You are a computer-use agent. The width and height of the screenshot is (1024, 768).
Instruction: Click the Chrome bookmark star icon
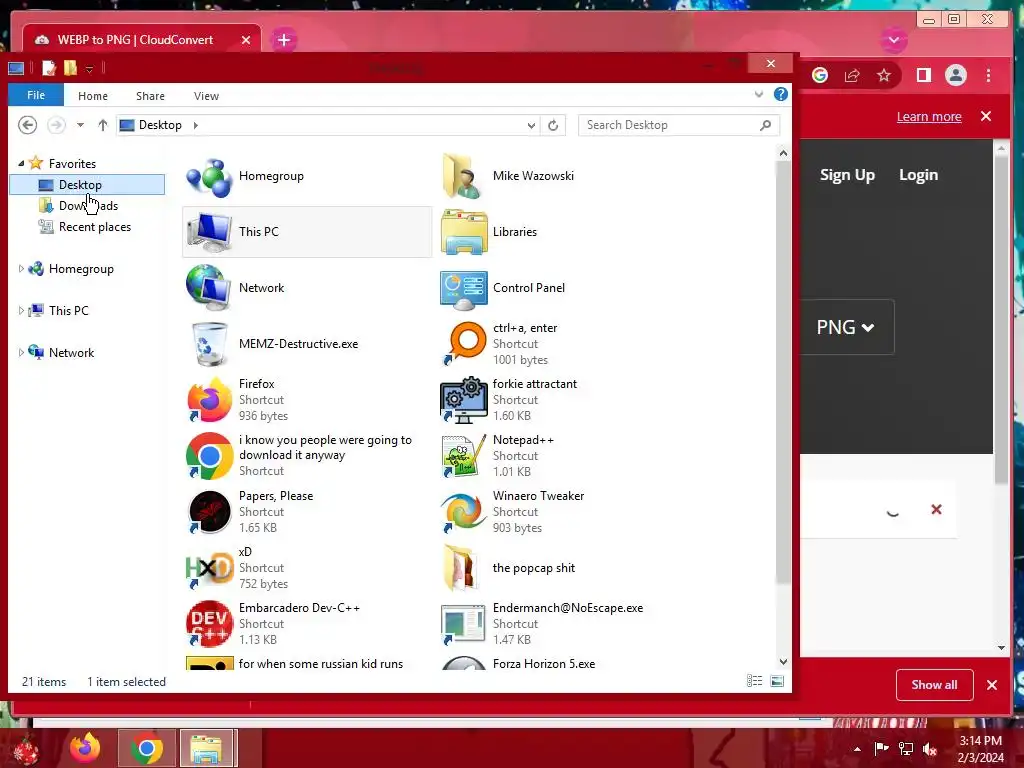884,75
